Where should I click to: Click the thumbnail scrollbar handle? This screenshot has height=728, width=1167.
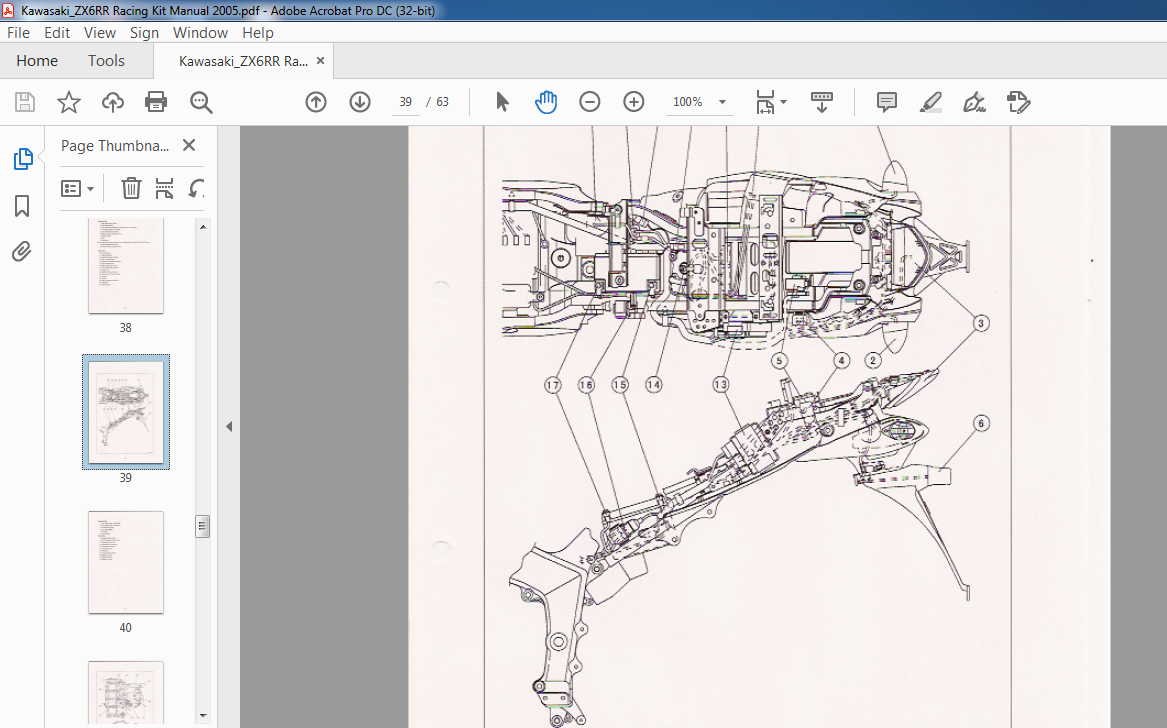(202, 526)
